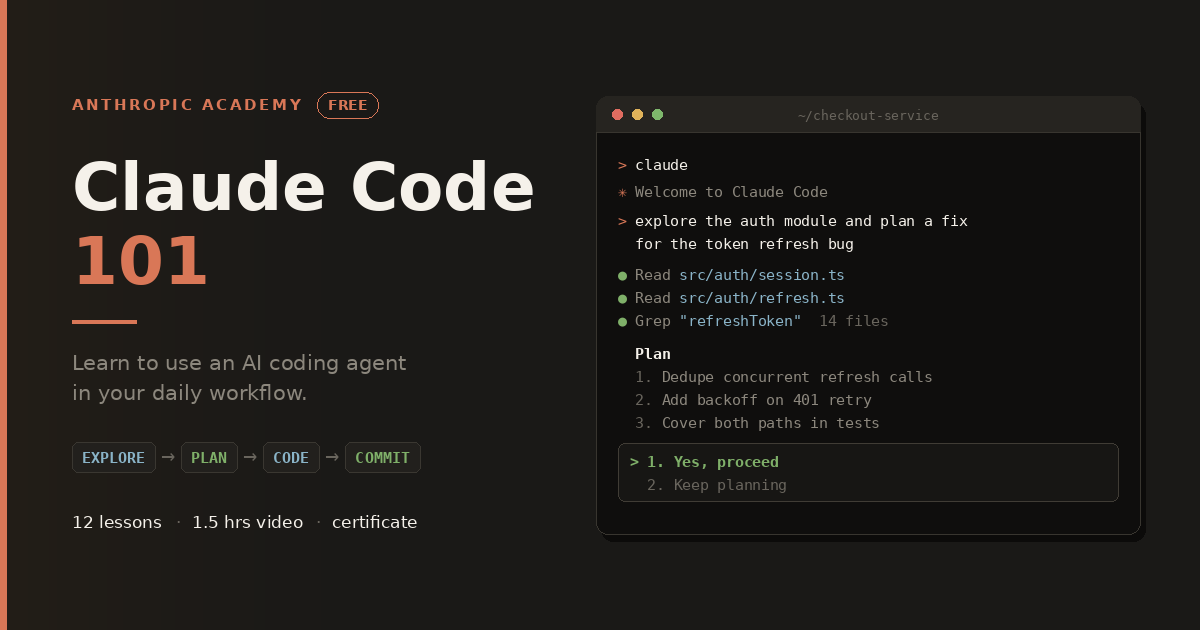Click the 'ANTHROPIC ACADEMY' label
This screenshot has width=1200, height=630.
[x=187, y=105]
